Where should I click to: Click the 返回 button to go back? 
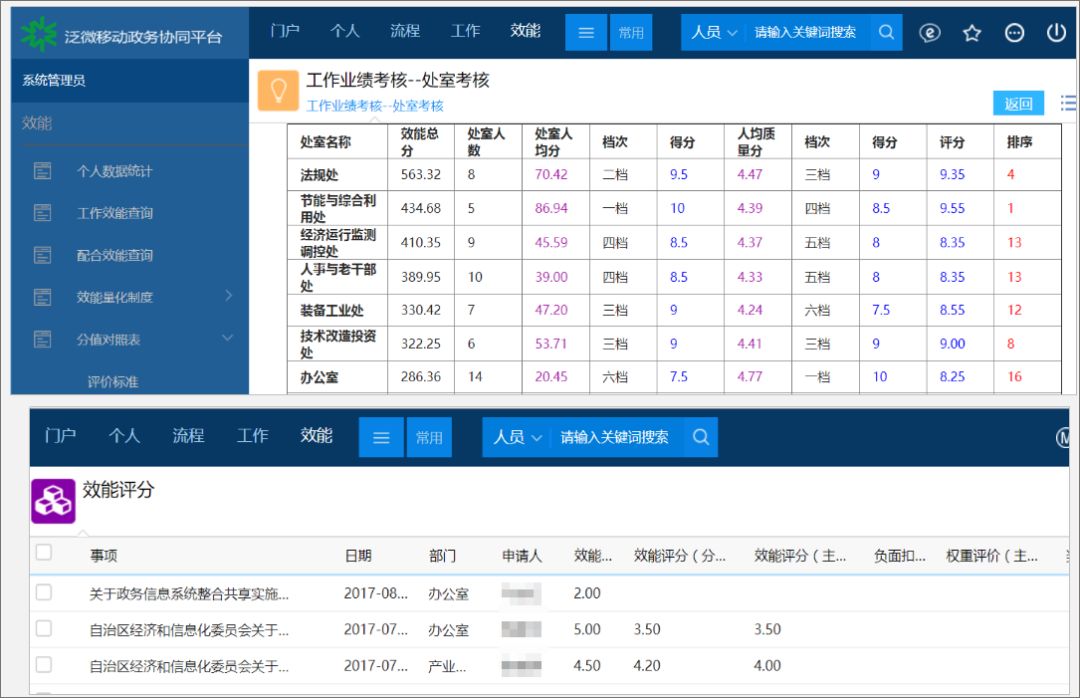point(1018,102)
